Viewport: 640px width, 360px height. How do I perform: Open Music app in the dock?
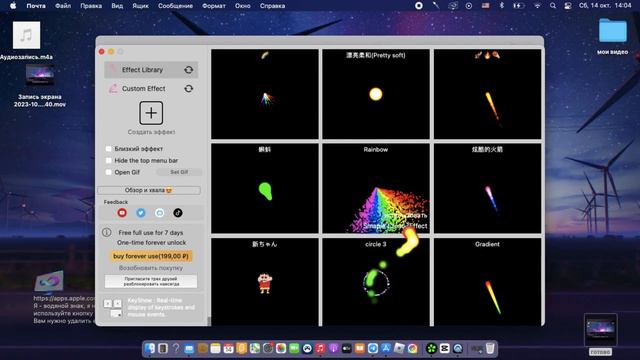pos(320,348)
